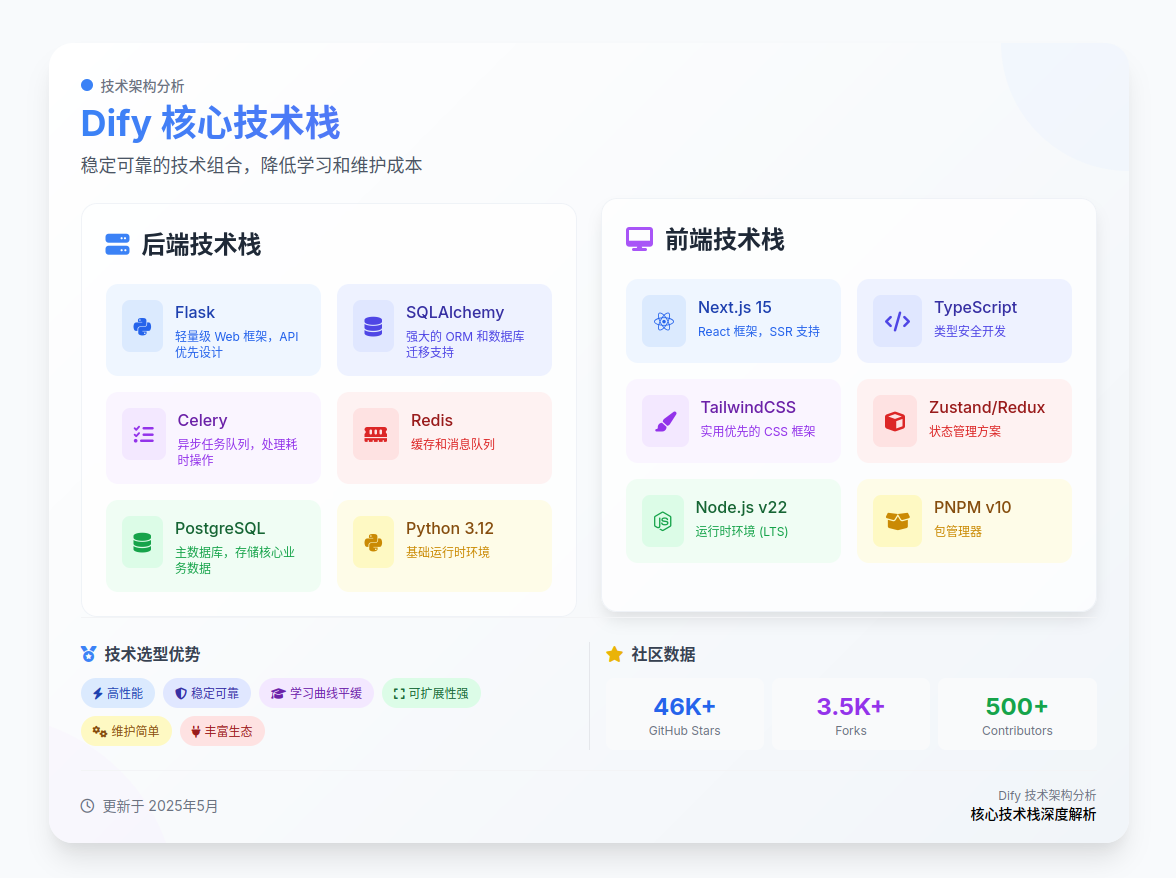
Task: Select the 丰富生态 tag
Action: tap(222, 731)
